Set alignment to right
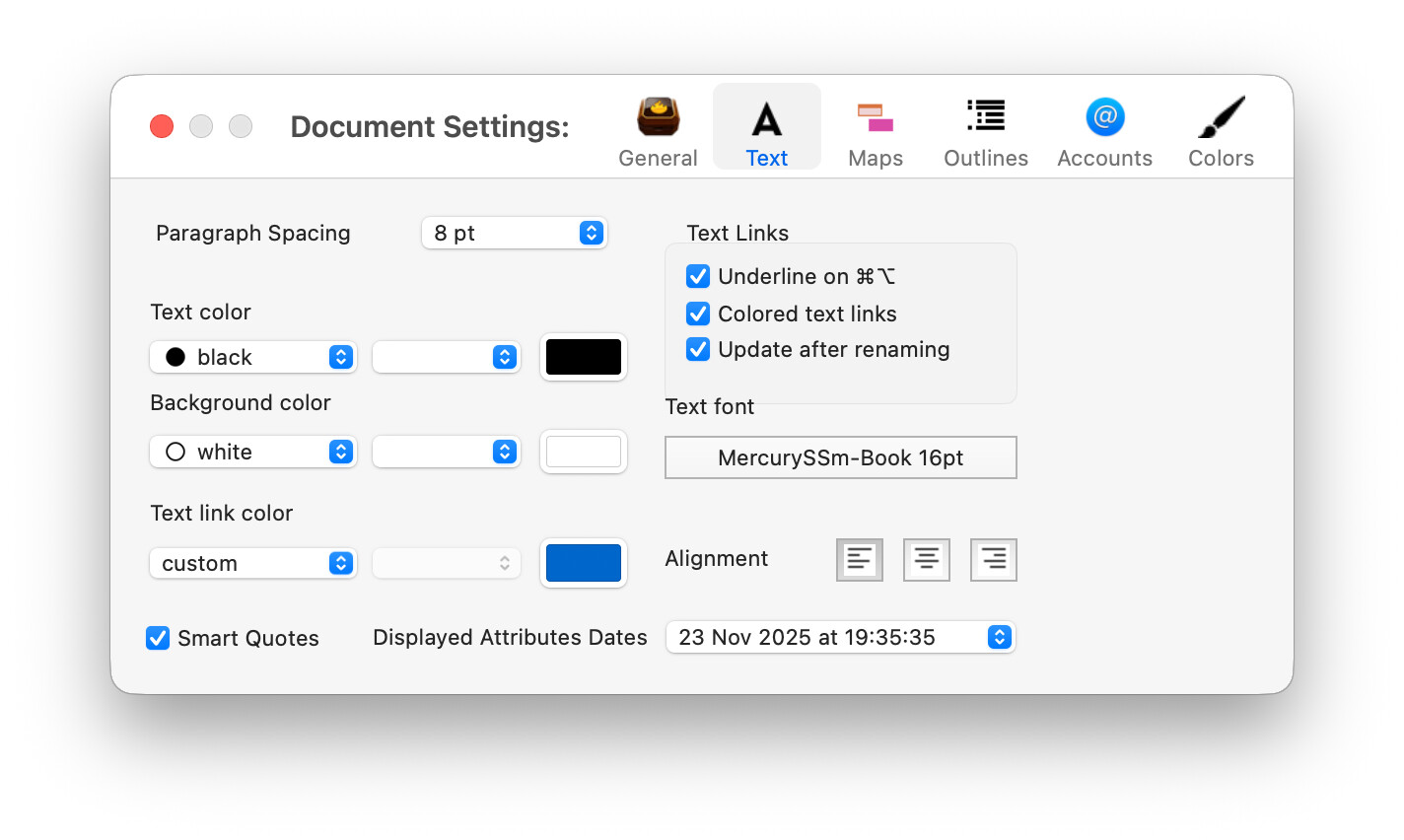 point(993,560)
